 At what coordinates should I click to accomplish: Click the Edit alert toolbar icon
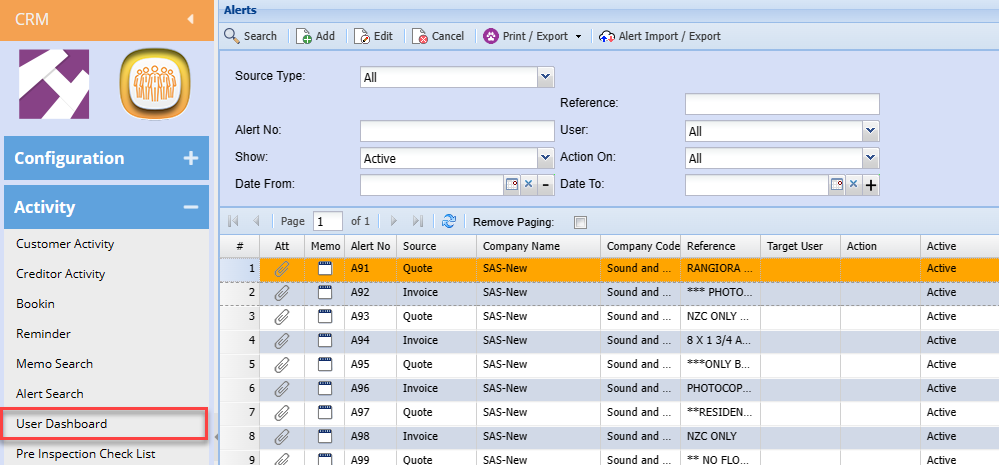pos(362,36)
